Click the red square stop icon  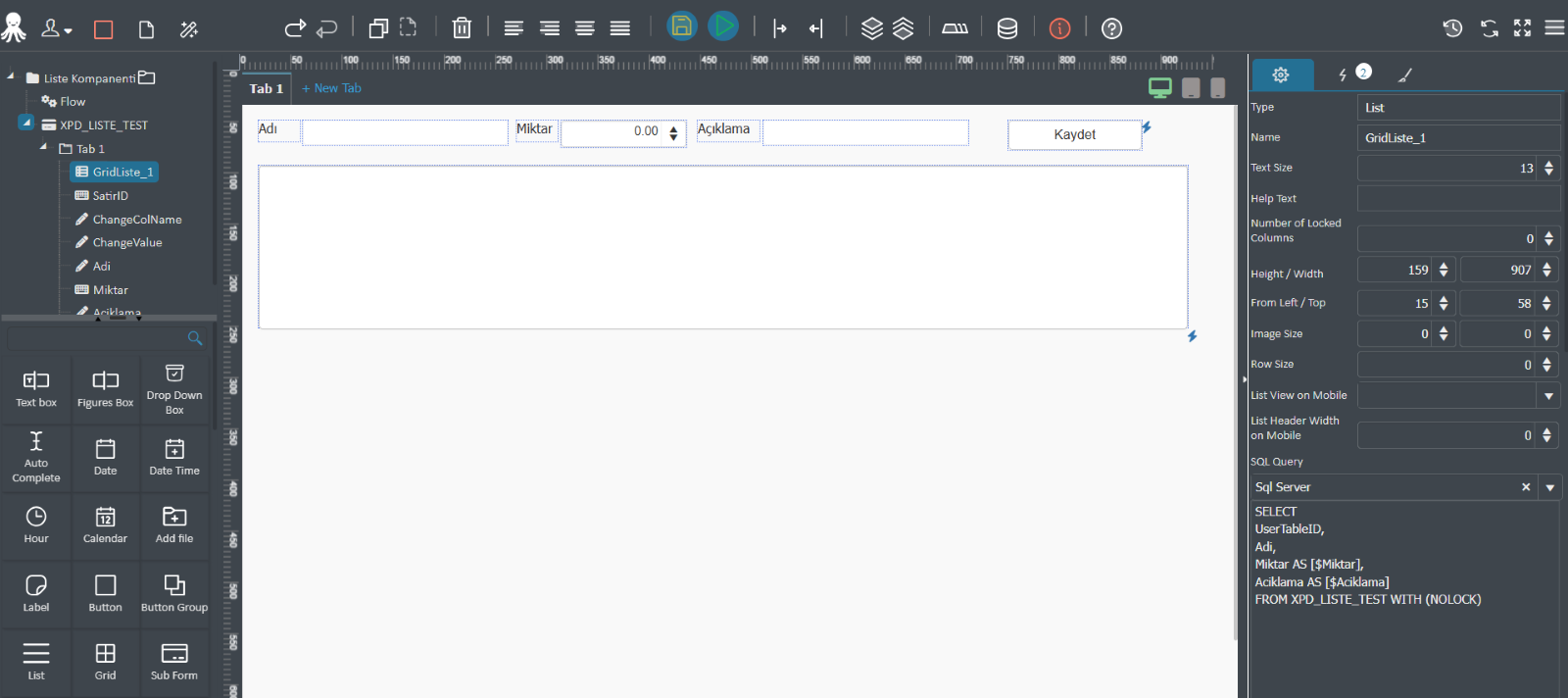103,29
